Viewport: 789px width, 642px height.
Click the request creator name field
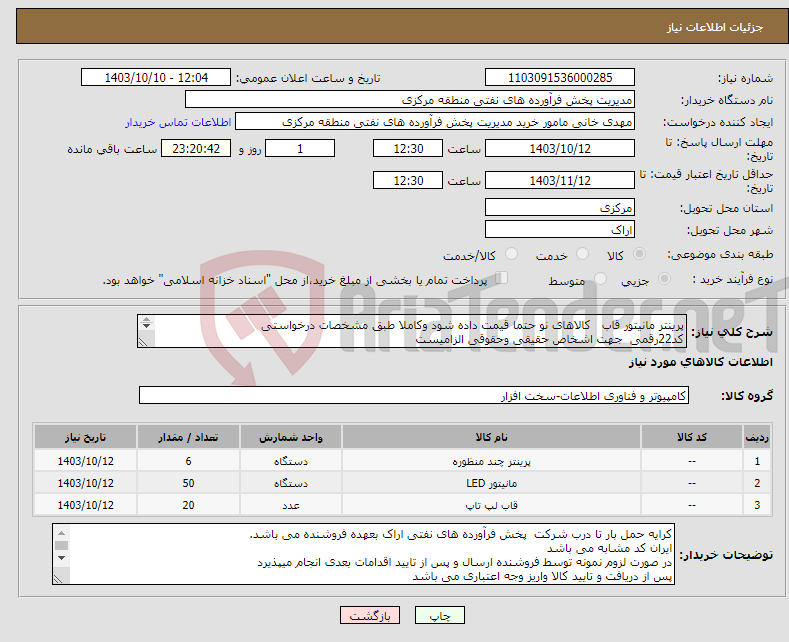point(435,122)
